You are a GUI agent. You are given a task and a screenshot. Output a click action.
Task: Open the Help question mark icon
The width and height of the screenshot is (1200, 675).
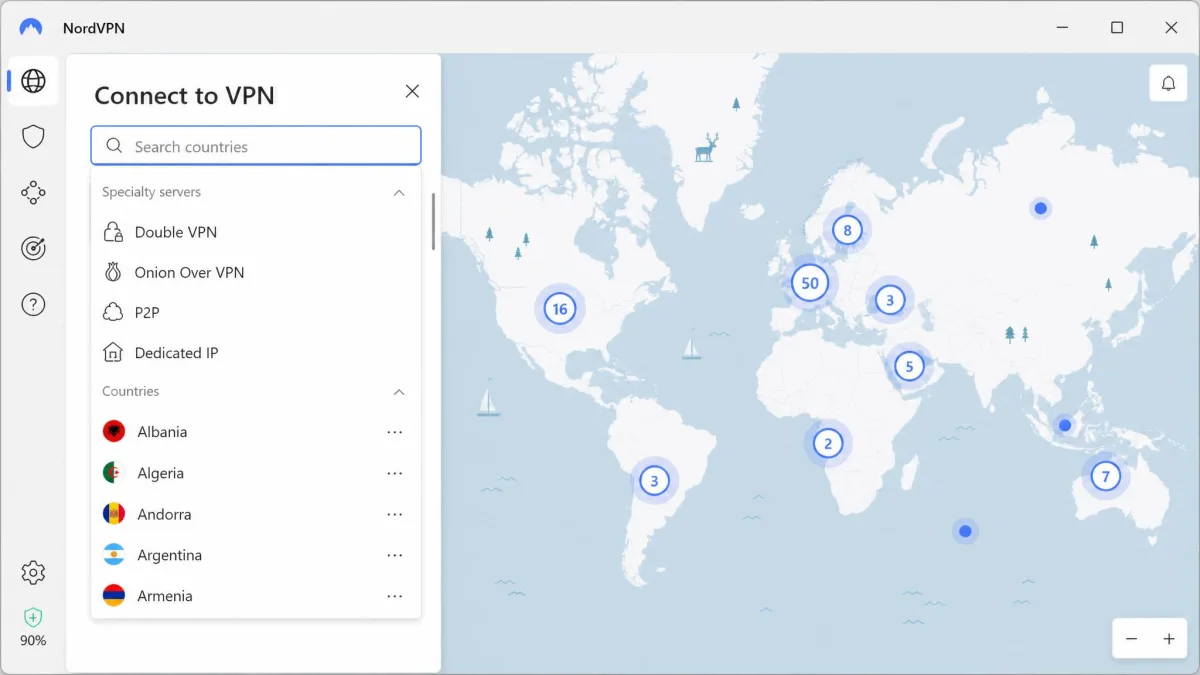point(33,305)
